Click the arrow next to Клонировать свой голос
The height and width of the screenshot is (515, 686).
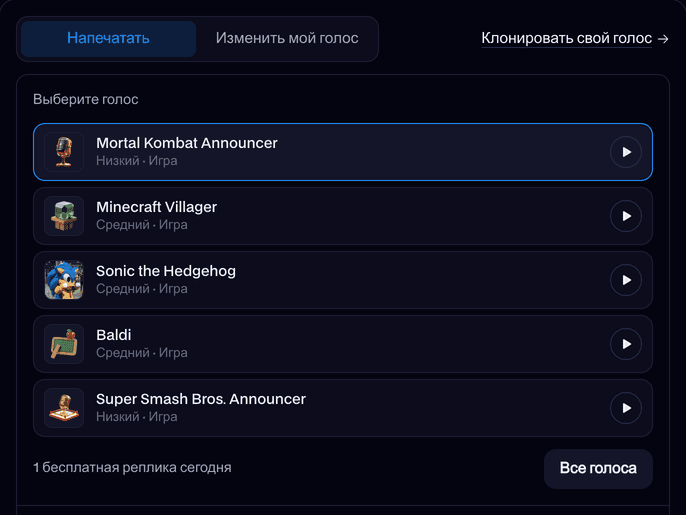point(663,39)
